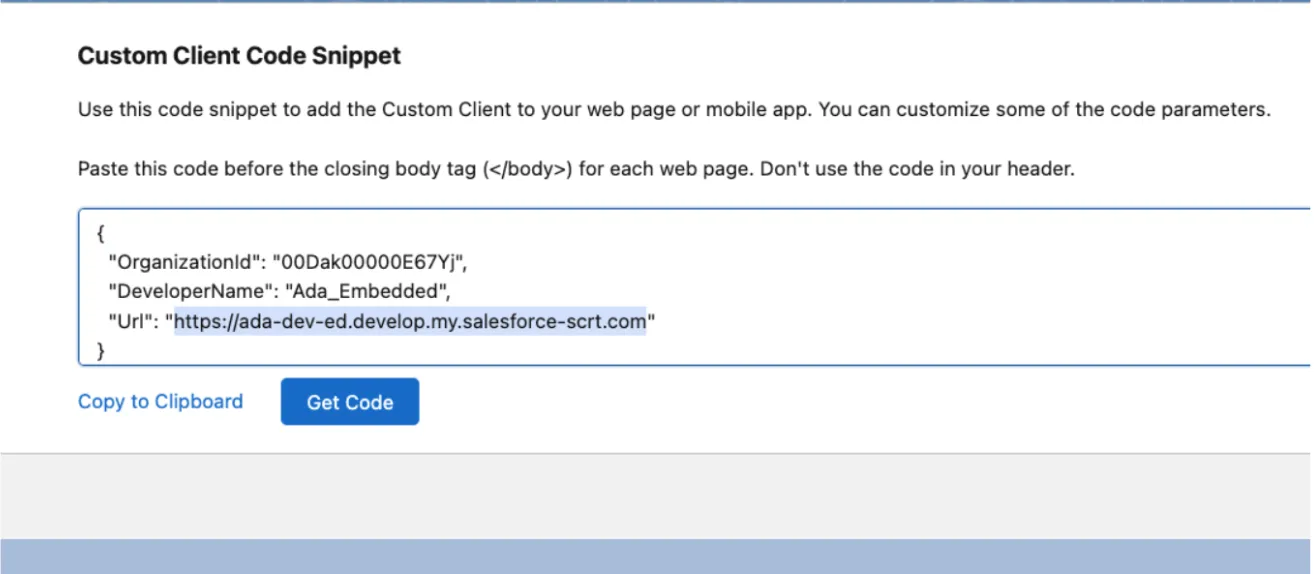Screen dimensions: 1314x574
Task: Click the Get Code button
Action: [x=349, y=402]
